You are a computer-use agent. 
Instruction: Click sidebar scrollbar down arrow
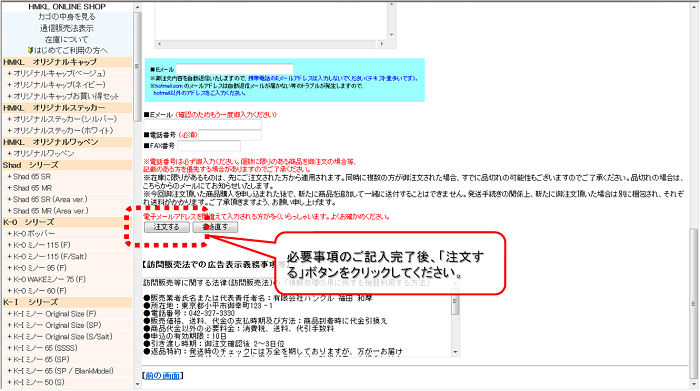click(137, 384)
